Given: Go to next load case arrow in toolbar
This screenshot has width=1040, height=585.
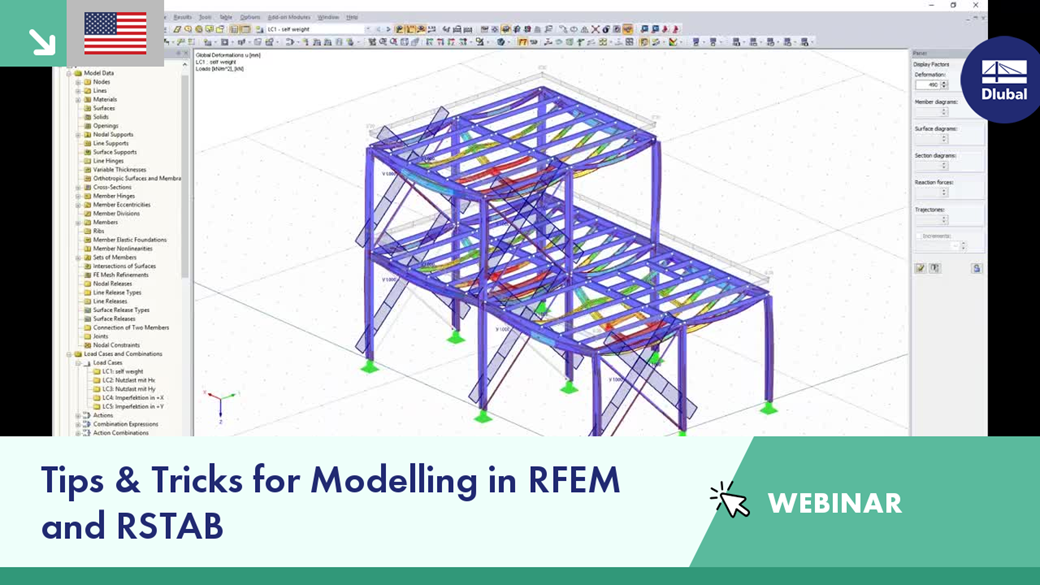Looking at the screenshot, I should 388,29.
